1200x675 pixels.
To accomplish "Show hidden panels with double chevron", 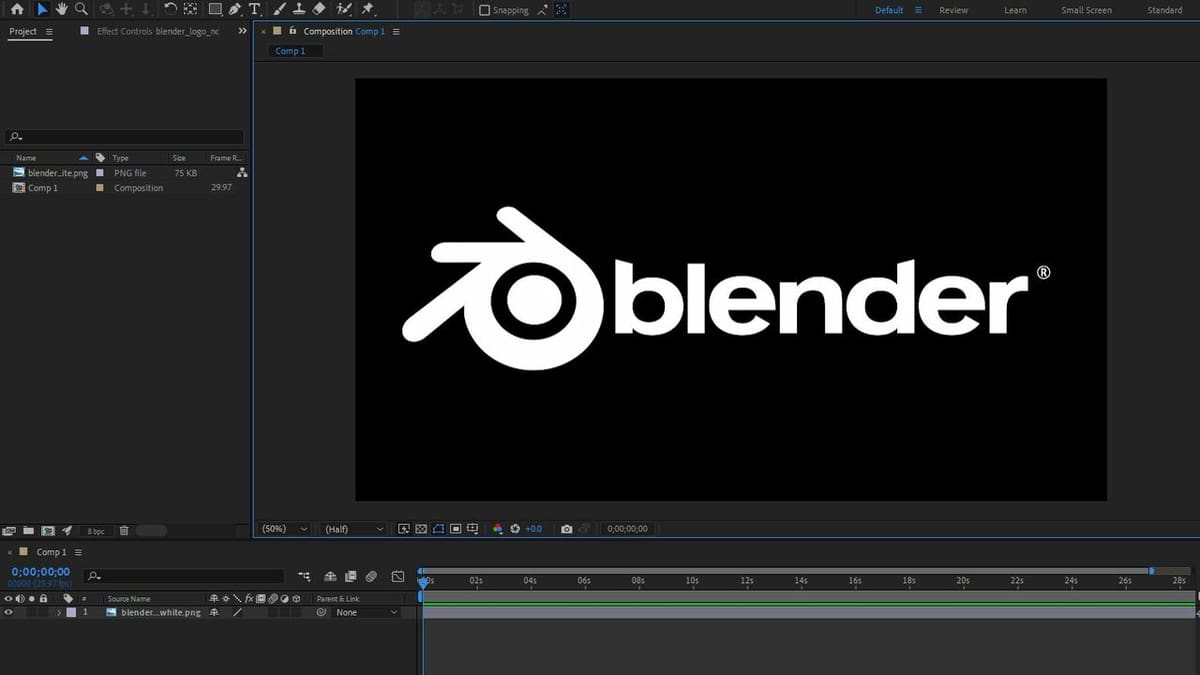I will coord(242,31).
